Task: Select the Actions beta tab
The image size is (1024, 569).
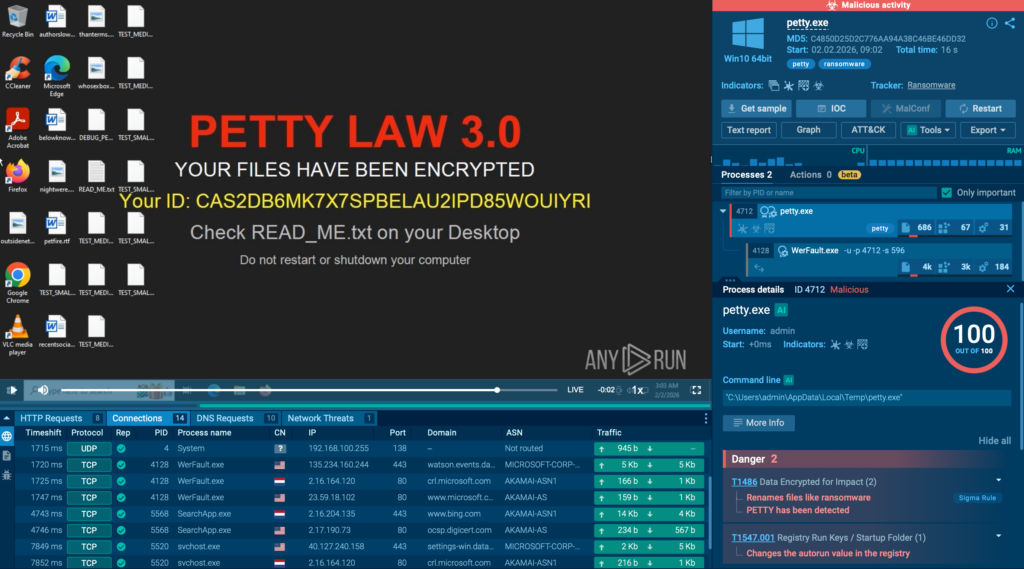Action: (x=825, y=174)
